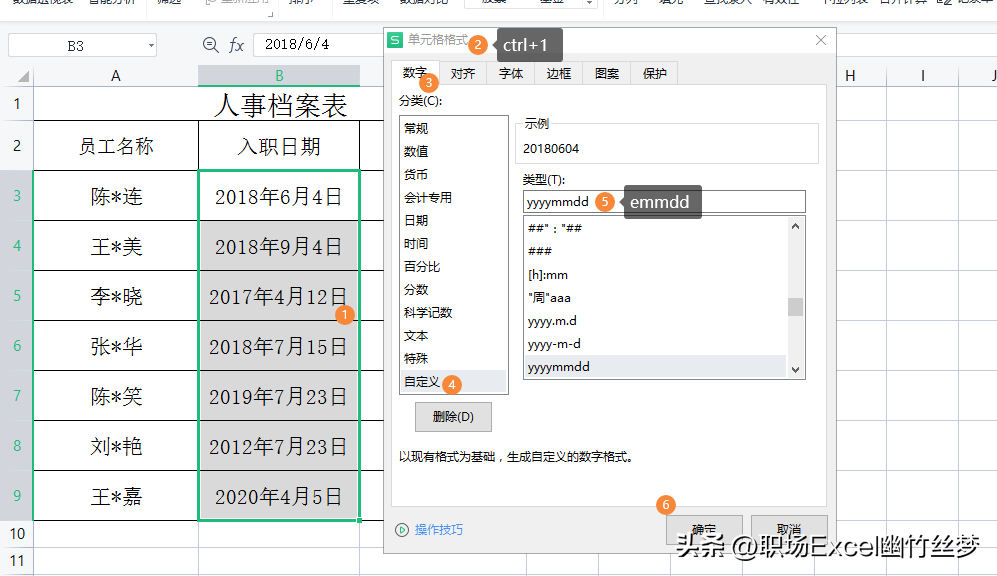Choose the yyyy-m-d format entry
The height and width of the screenshot is (576, 997).
click(x=655, y=344)
